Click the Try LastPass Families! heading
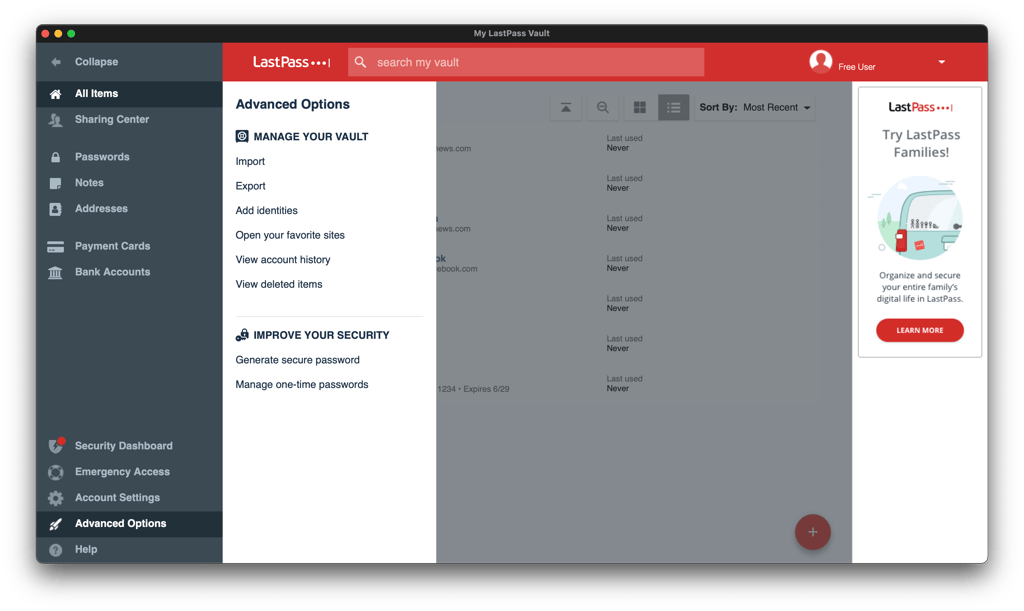This screenshot has width=1024, height=611. 921,144
